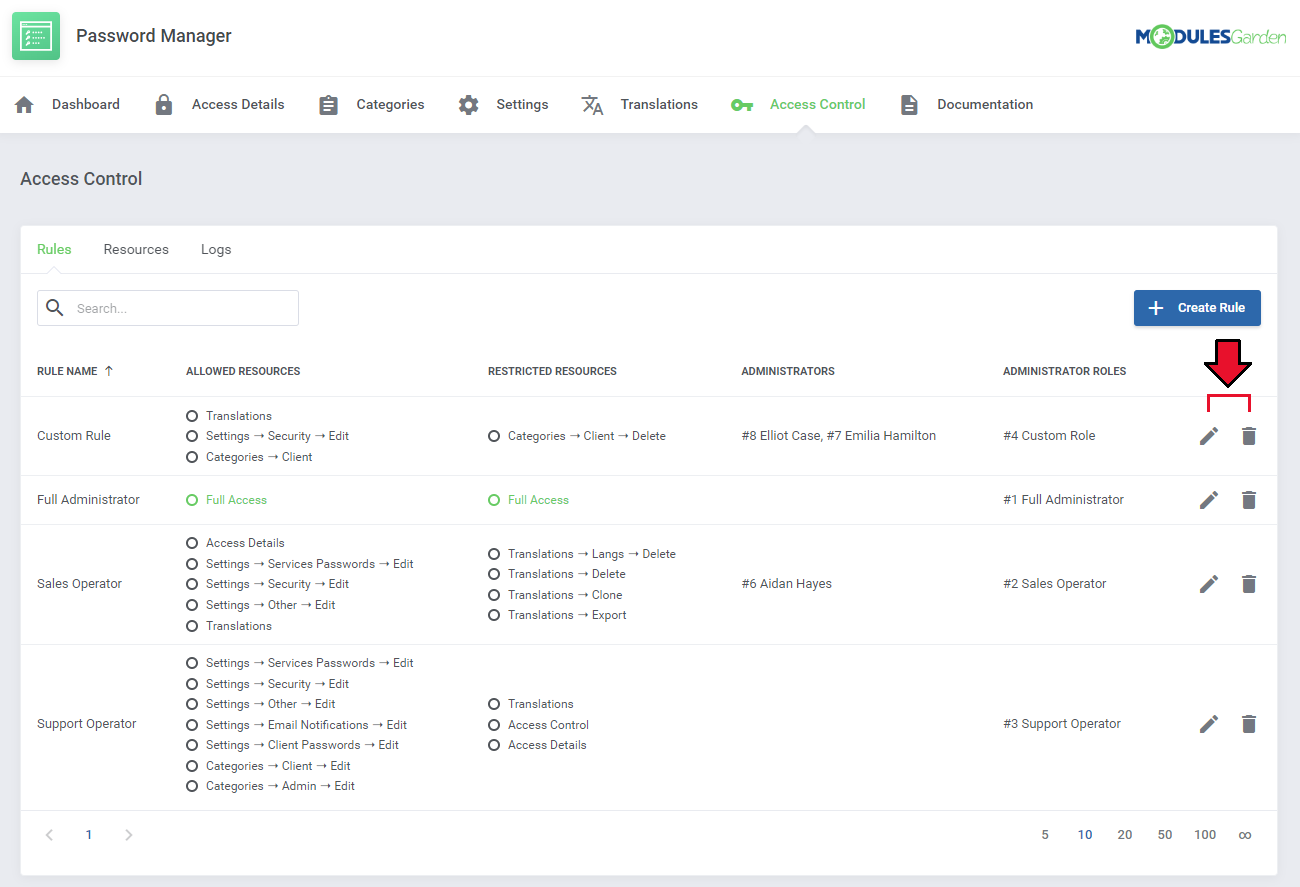Switch to the Rules tab
The height and width of the screenshot is (887, 1300).
(54, 249)
